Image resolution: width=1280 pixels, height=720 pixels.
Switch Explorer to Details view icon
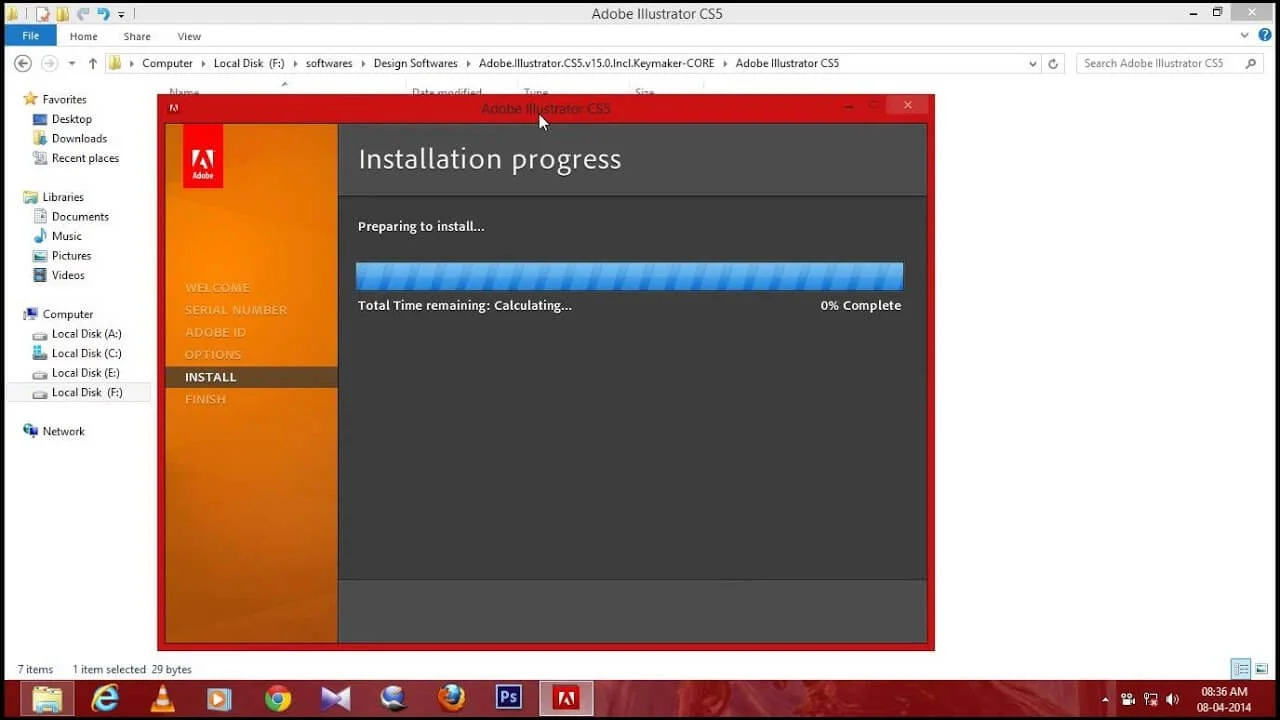pos(1241,669)
